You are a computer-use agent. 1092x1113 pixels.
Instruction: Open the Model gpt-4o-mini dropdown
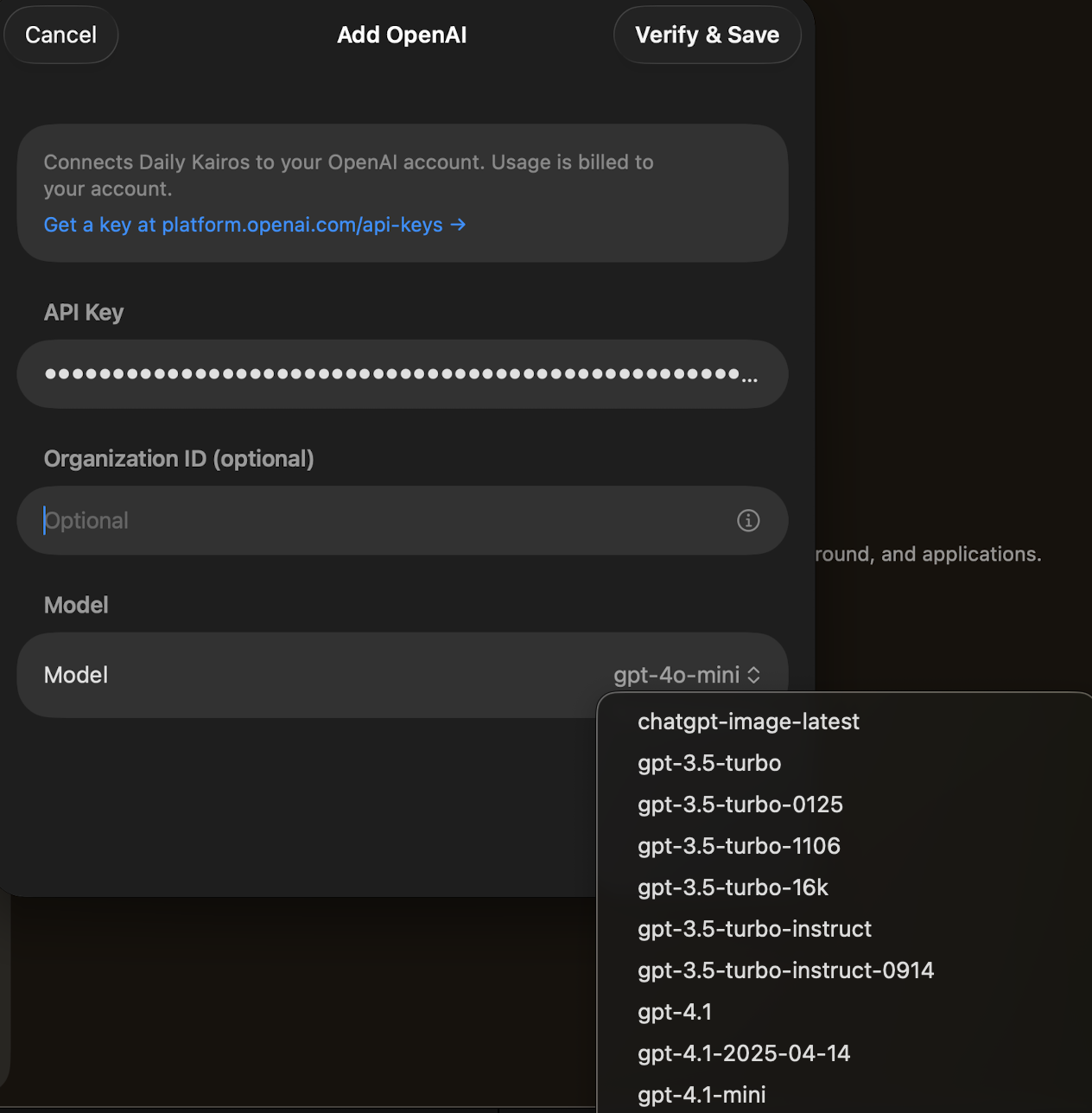(x=687, y=675)
